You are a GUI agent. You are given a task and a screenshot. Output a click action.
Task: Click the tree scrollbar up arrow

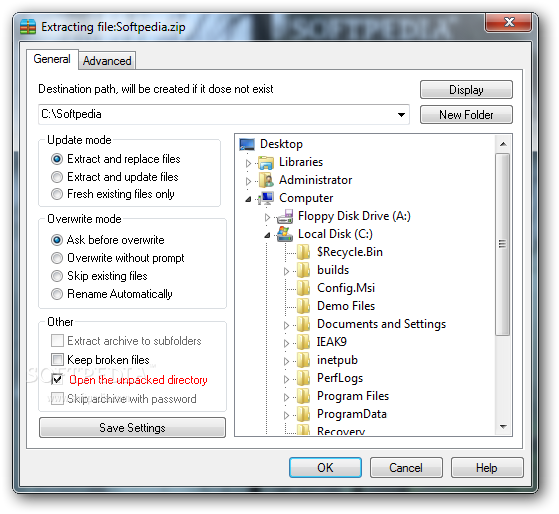pos(503,144)
